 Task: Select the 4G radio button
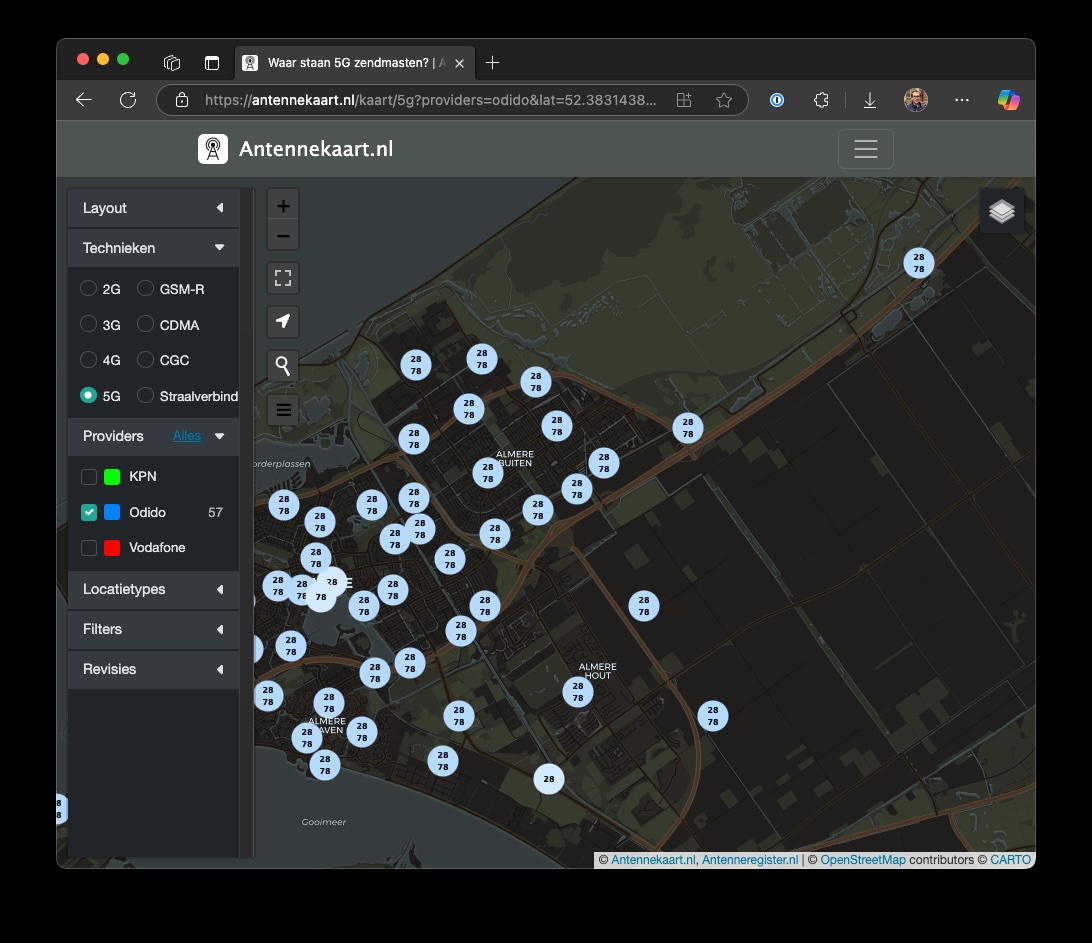[x=89, y=360]
